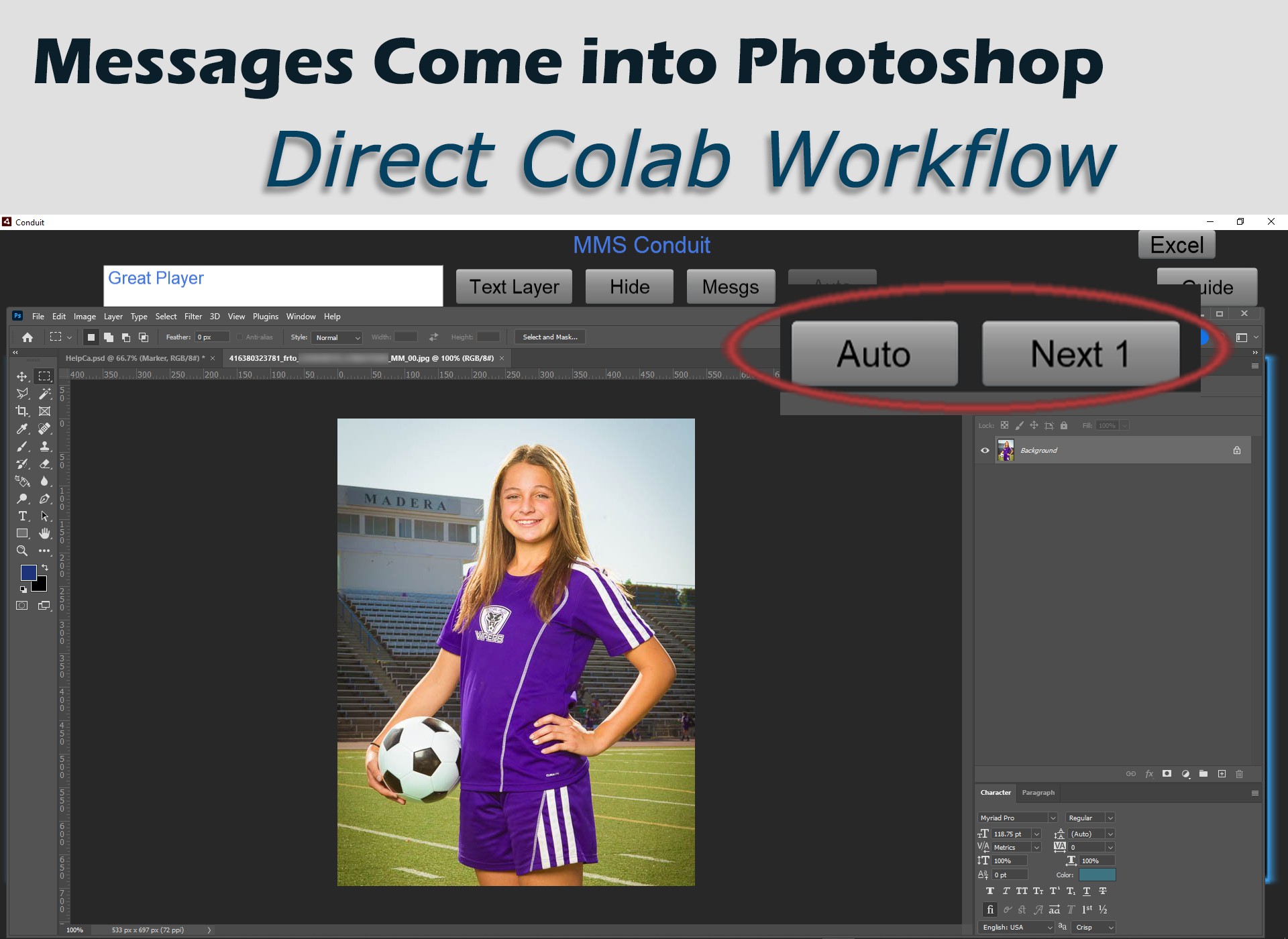Select the Zoom magnifier tool
Screen dimensions: 1288x939
[22, 551]
